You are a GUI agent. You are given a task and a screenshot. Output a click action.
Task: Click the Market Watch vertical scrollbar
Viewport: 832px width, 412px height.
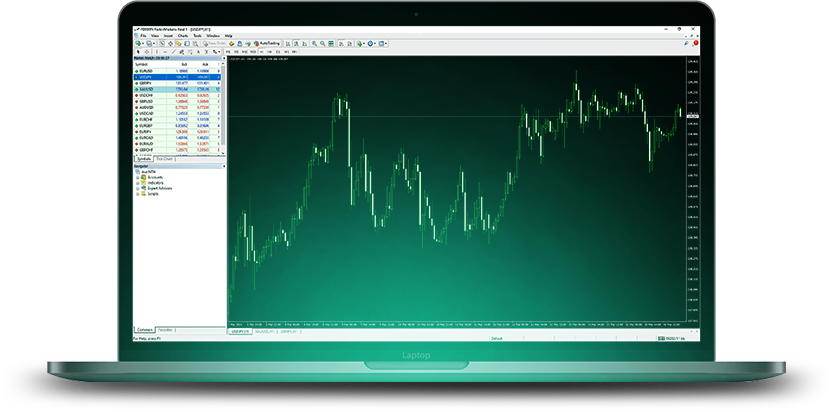click(223, 109)
